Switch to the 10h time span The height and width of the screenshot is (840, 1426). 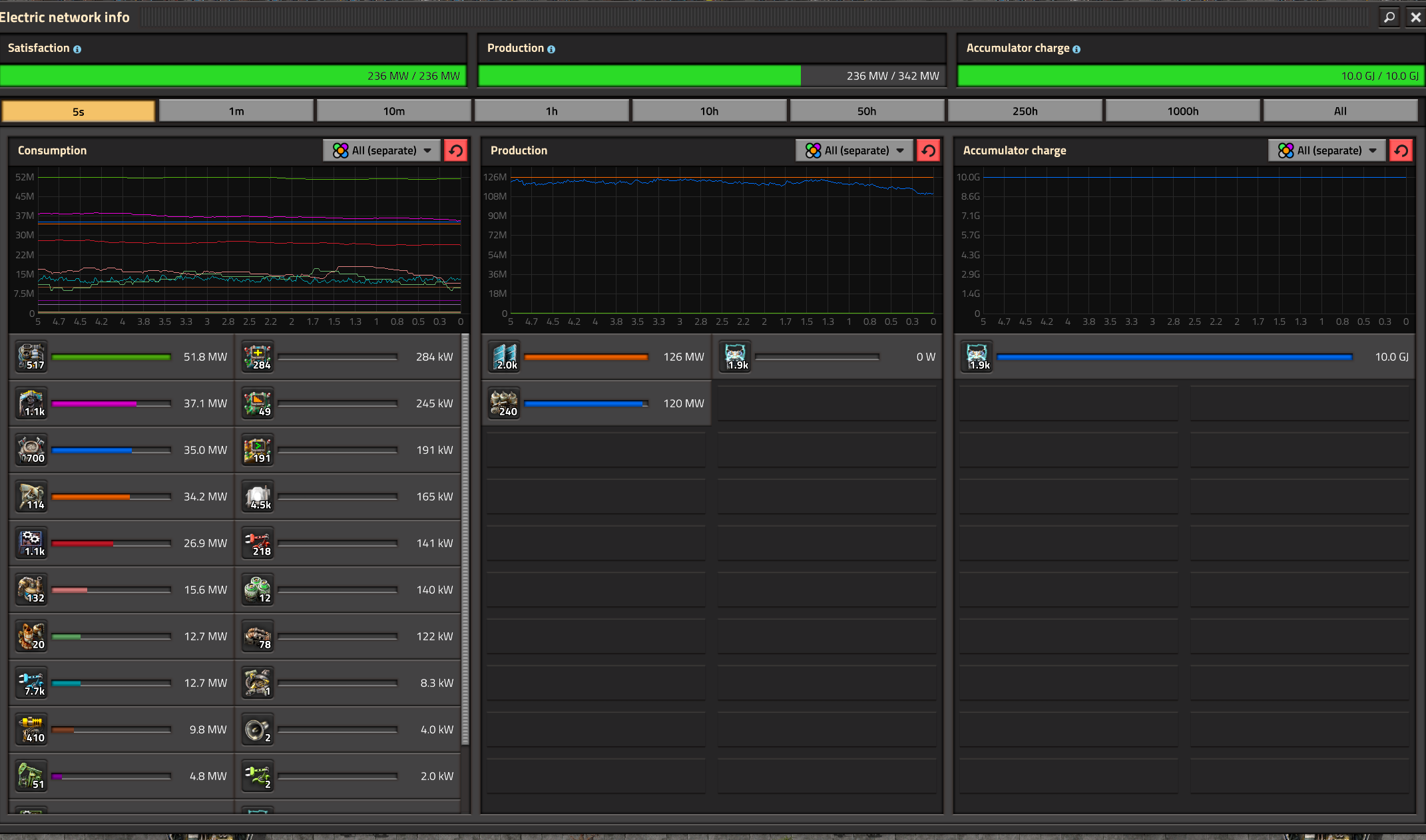(710, 111)
